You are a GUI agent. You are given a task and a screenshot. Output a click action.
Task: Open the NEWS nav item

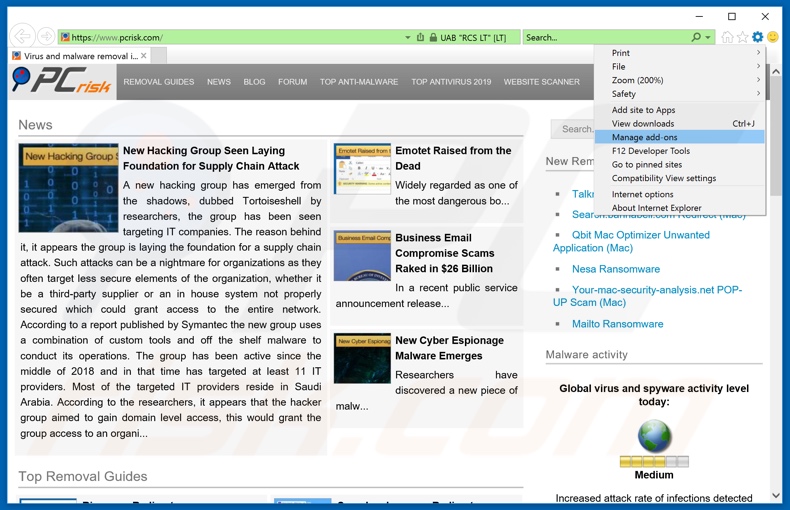coord(219,82)
